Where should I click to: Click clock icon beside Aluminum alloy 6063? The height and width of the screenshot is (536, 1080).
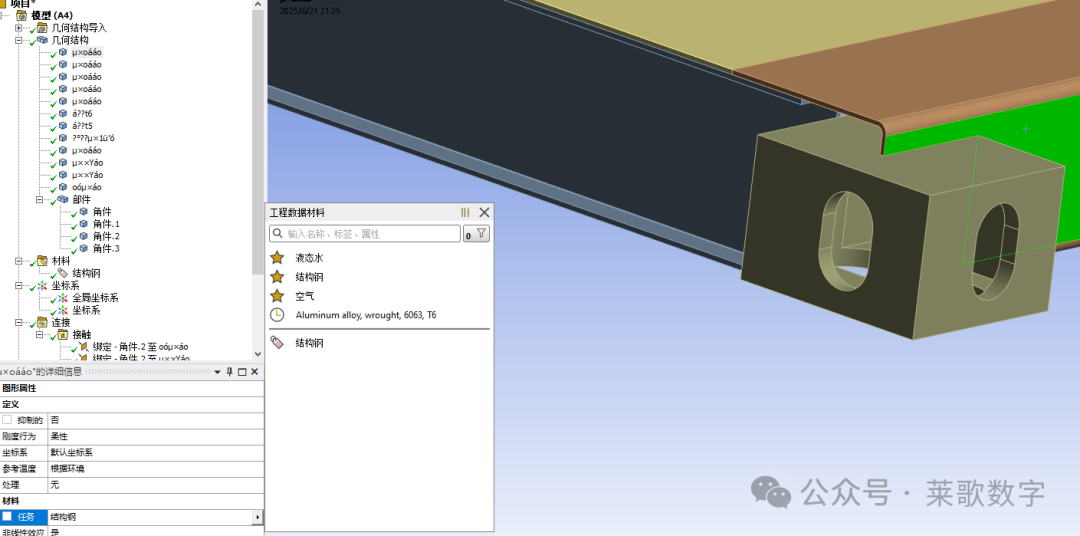click(x=277, y=315)
